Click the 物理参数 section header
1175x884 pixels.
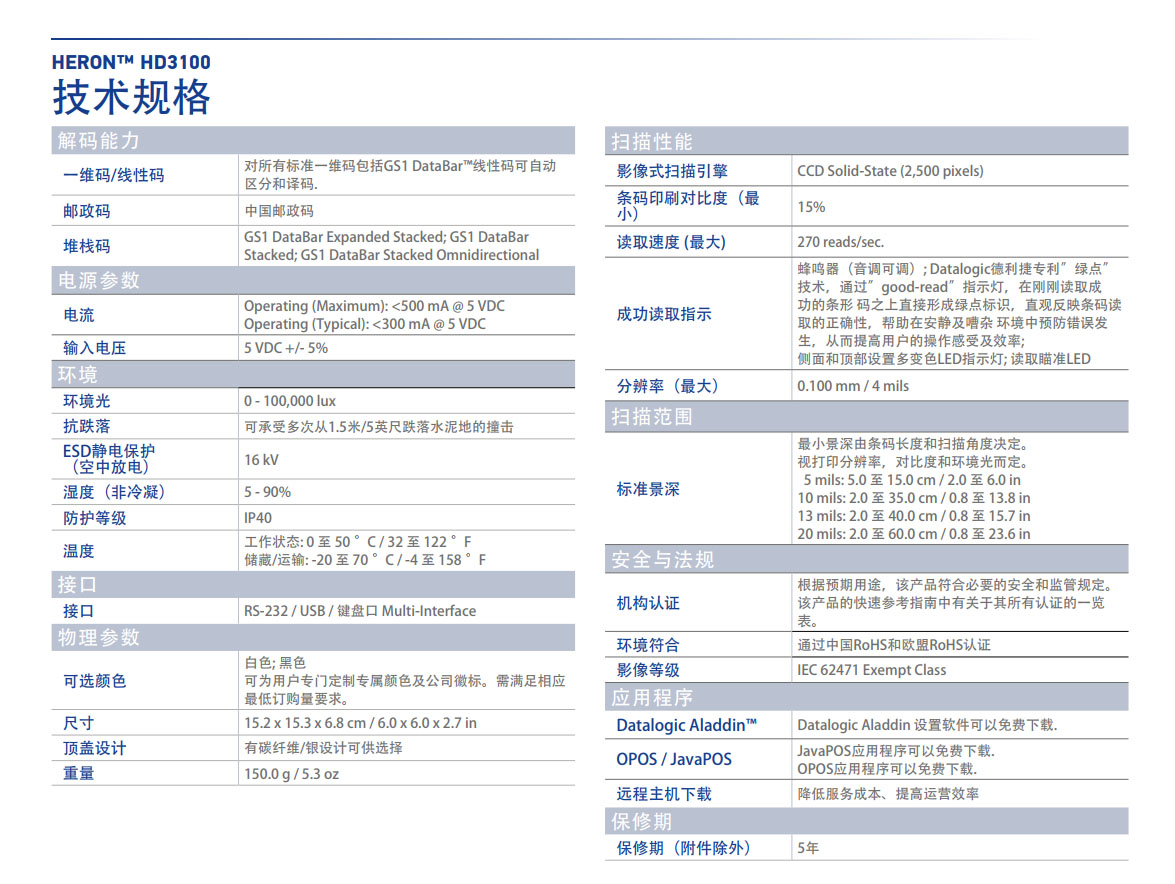[x=98, y=638]
